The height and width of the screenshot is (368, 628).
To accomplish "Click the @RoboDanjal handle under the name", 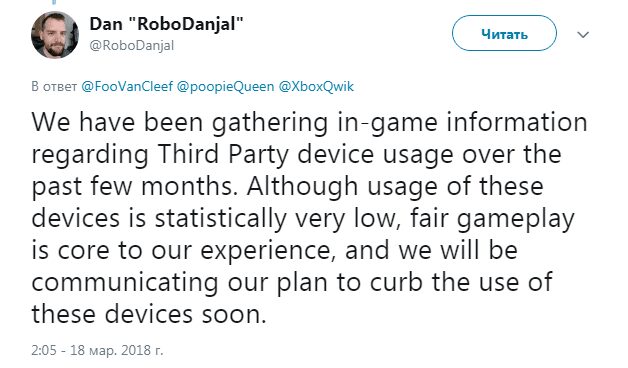I will click(132, 45).
